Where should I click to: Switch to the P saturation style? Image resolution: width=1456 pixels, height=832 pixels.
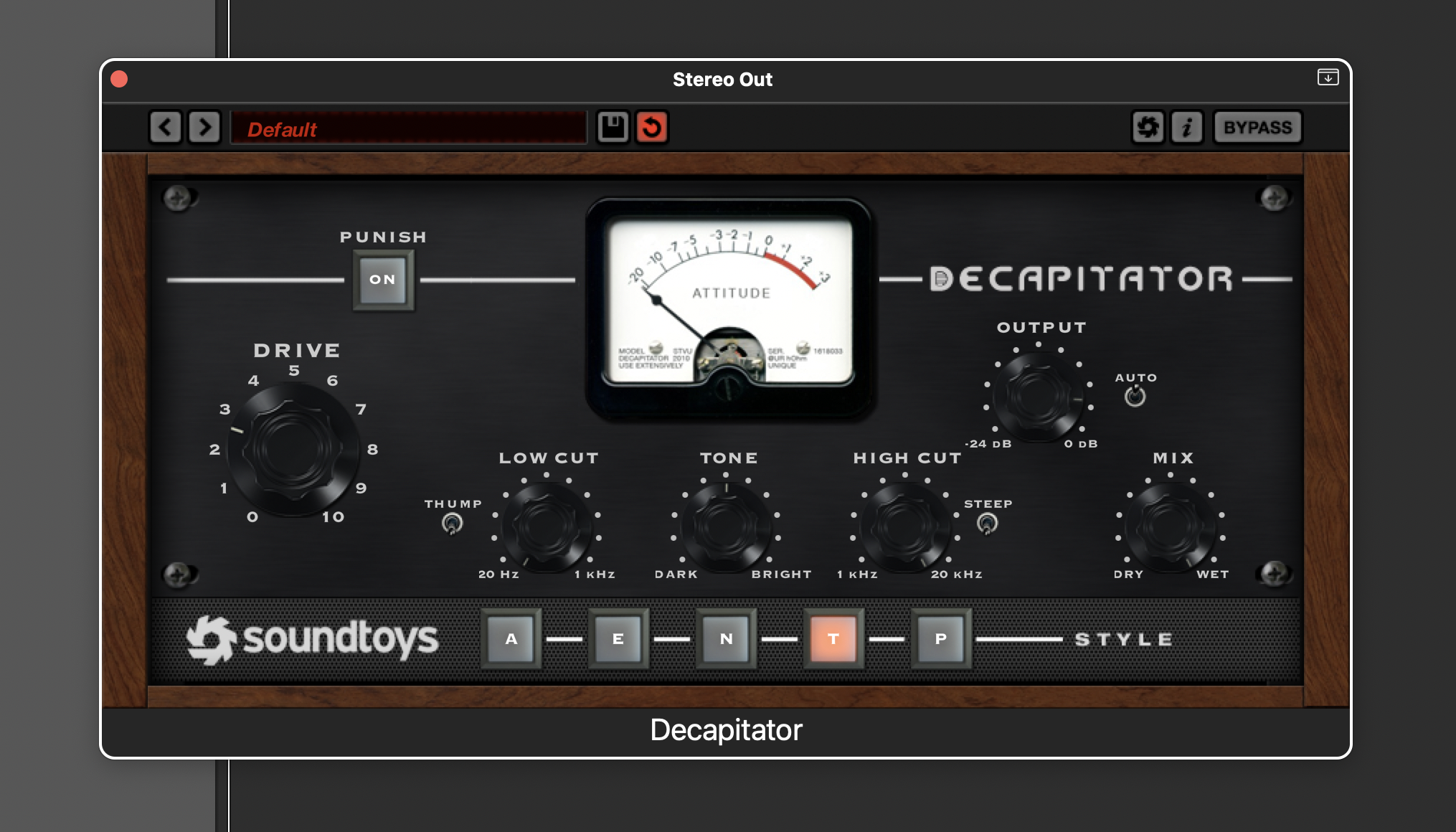point(941,638)
